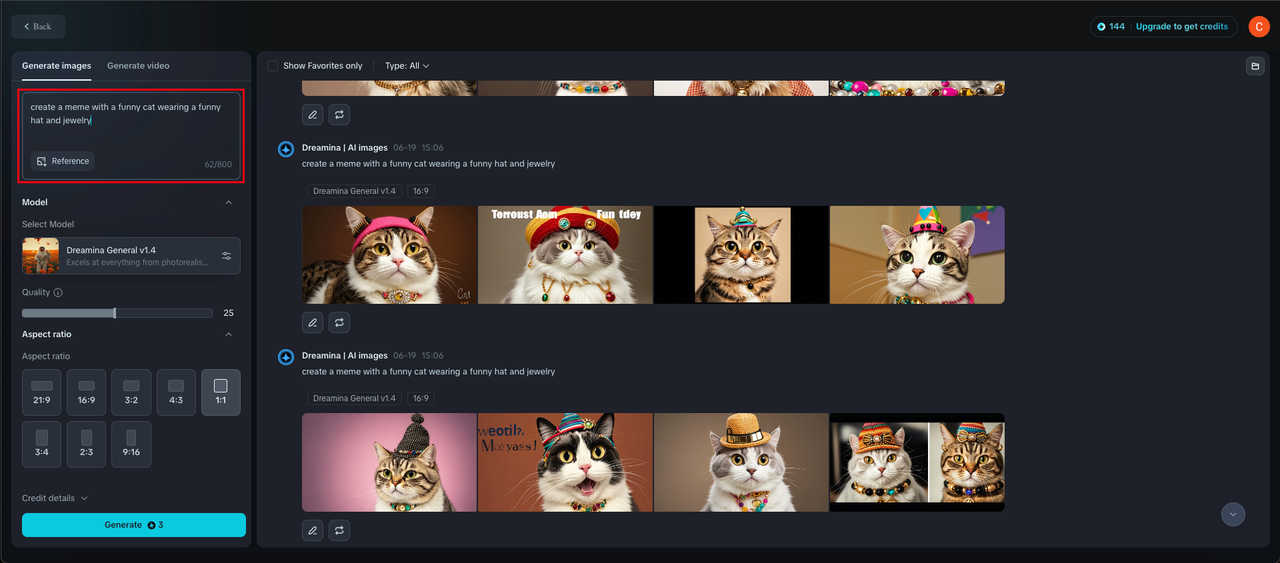Choose the 21:9 aspect ratio

[x=42, y=392]
